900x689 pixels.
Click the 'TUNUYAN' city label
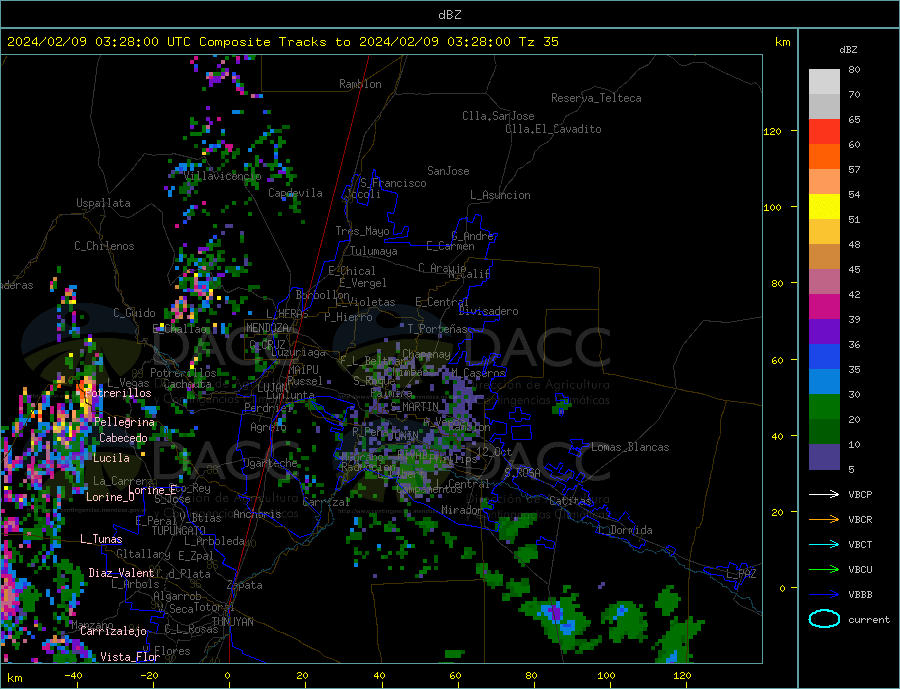click(232, 622)
